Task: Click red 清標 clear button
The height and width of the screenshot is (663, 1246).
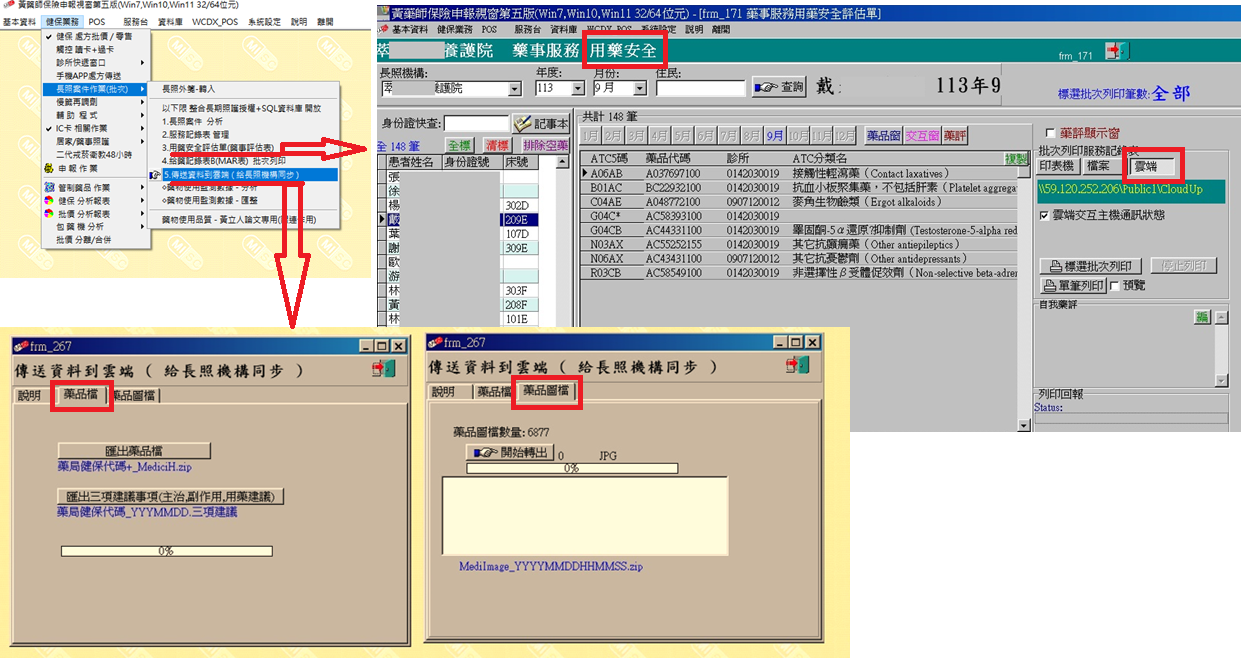Action: click(496, 146)
